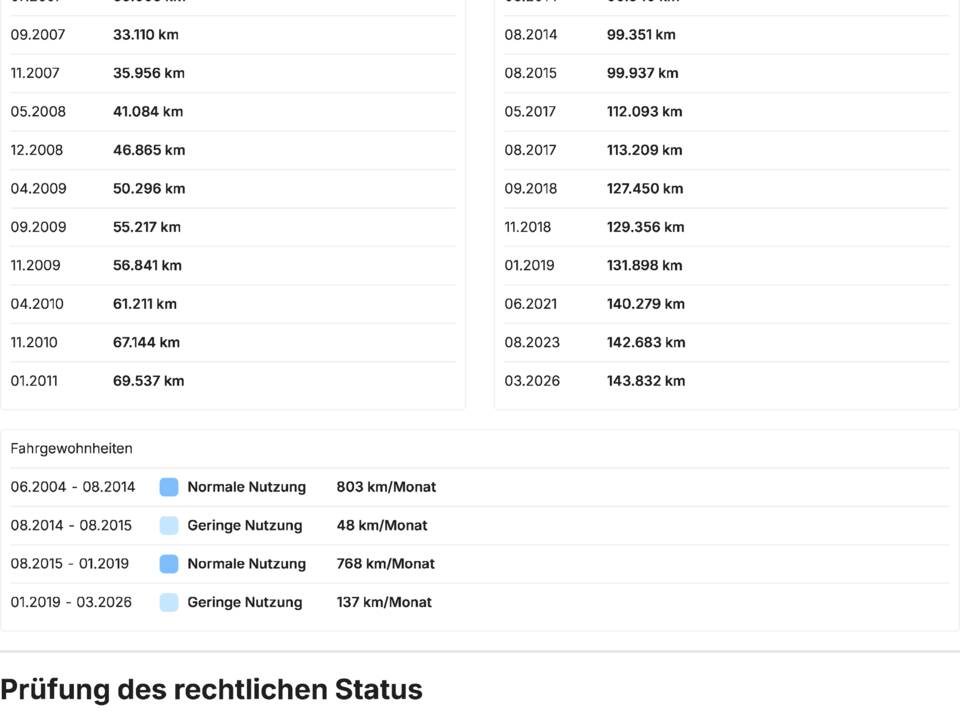Select the 803 km/Monat usage value
Viewport: 960px width, 720px height.
pyautogui.click(x=386, y=487)
